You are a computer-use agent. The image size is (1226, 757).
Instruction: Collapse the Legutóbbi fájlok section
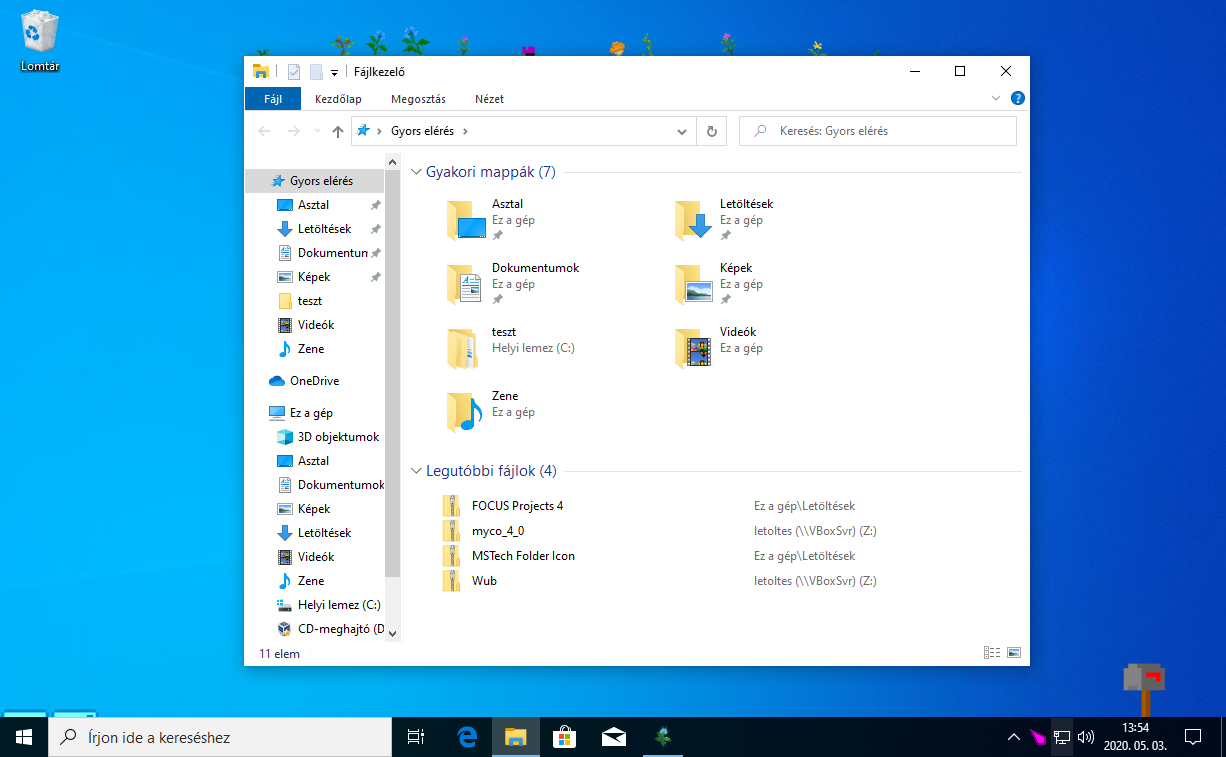[x=415, y=470]
